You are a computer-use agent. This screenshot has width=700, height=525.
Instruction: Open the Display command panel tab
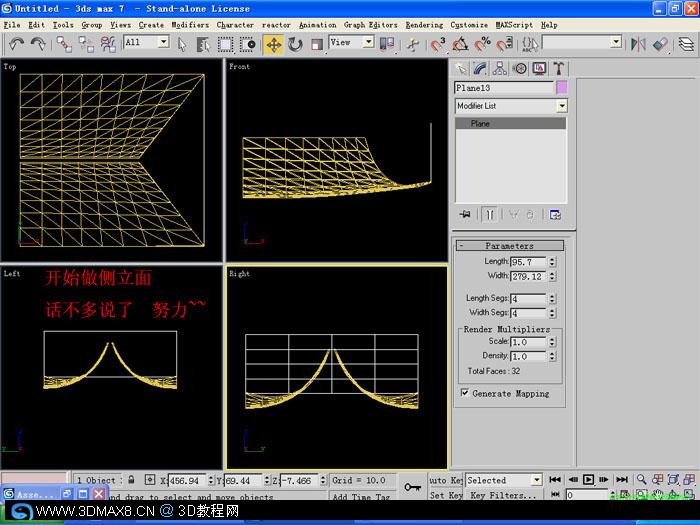coord(539,68)
